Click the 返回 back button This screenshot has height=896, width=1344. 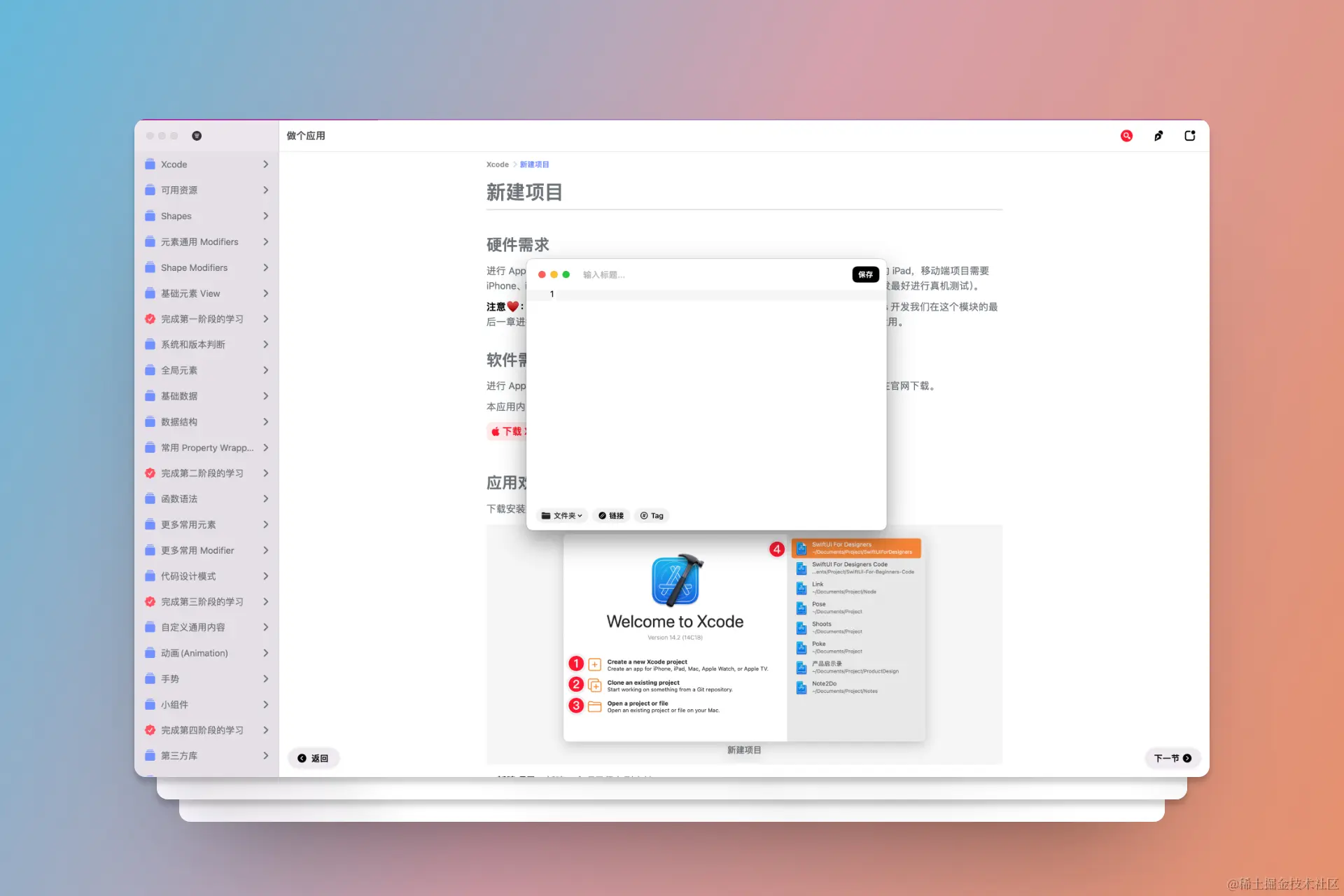pos(313,758)
